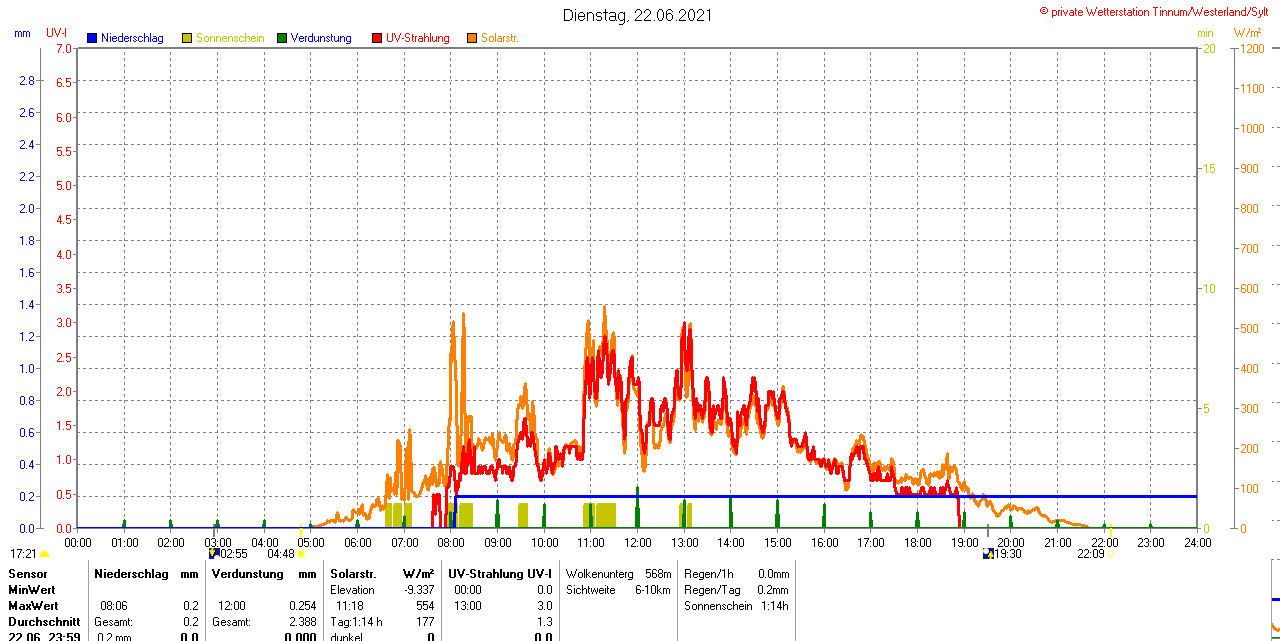1280x641 pixels.
Task: Click the red UV-Strahlung legend square
Action: [x=377, y=38]
